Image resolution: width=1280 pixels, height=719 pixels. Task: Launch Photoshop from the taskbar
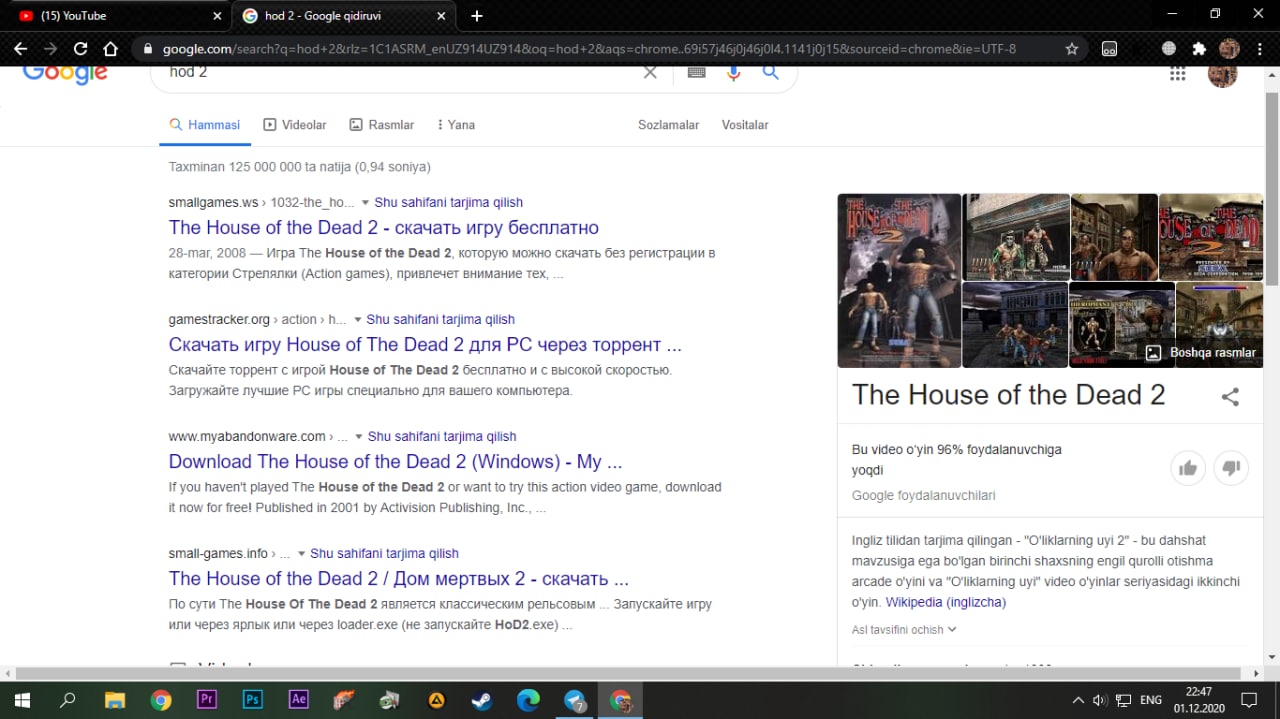(253, 700)
